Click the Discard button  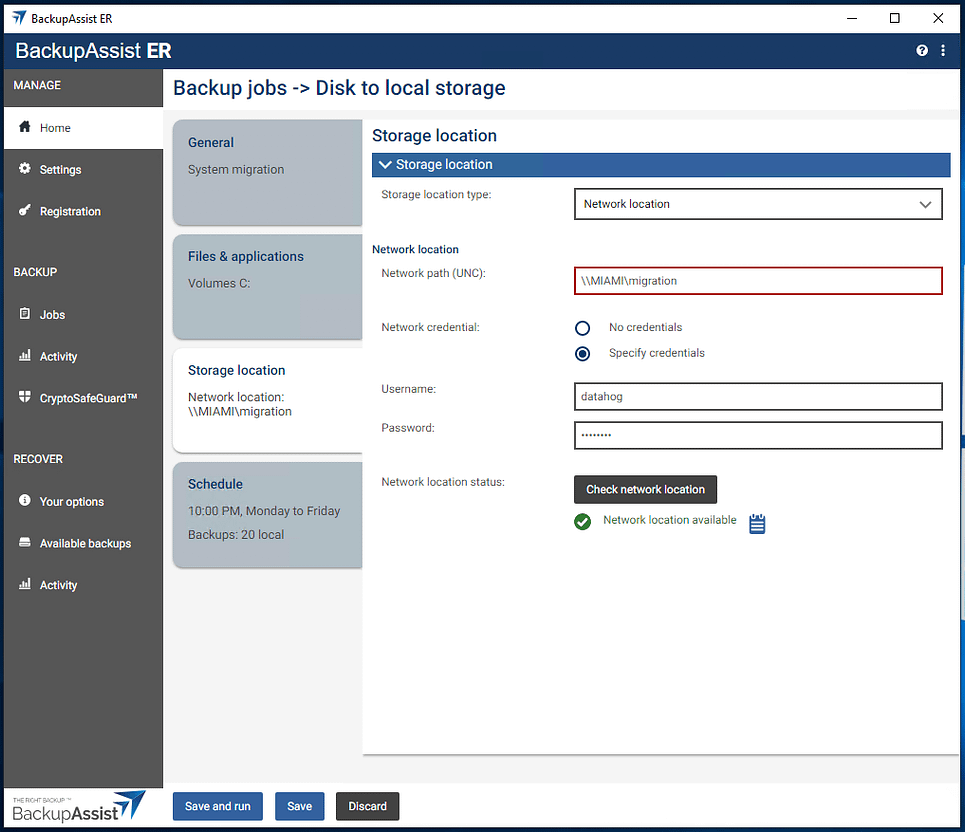coord(367,806)
